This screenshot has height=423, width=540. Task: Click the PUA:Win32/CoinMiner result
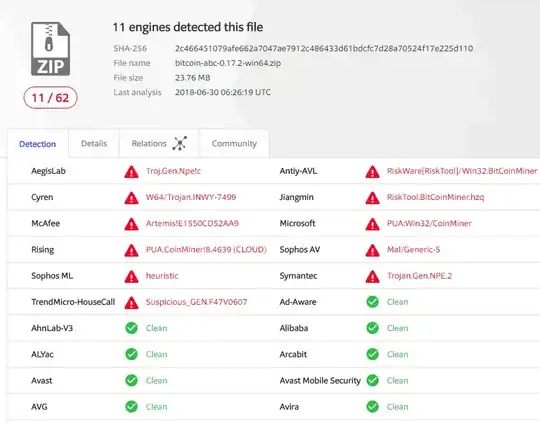tap(429, 223)
